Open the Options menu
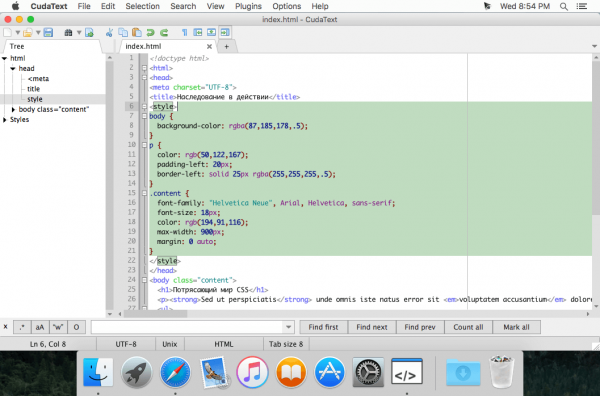Image resolution: width=600 pixels, height=396 pixels. coord(287,6)
